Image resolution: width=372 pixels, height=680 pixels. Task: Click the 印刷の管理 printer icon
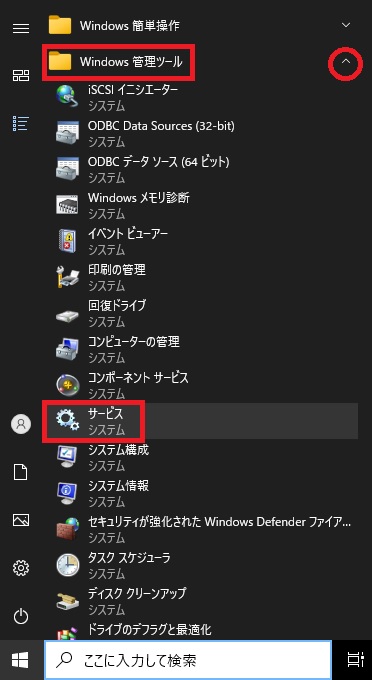(68, 277)
